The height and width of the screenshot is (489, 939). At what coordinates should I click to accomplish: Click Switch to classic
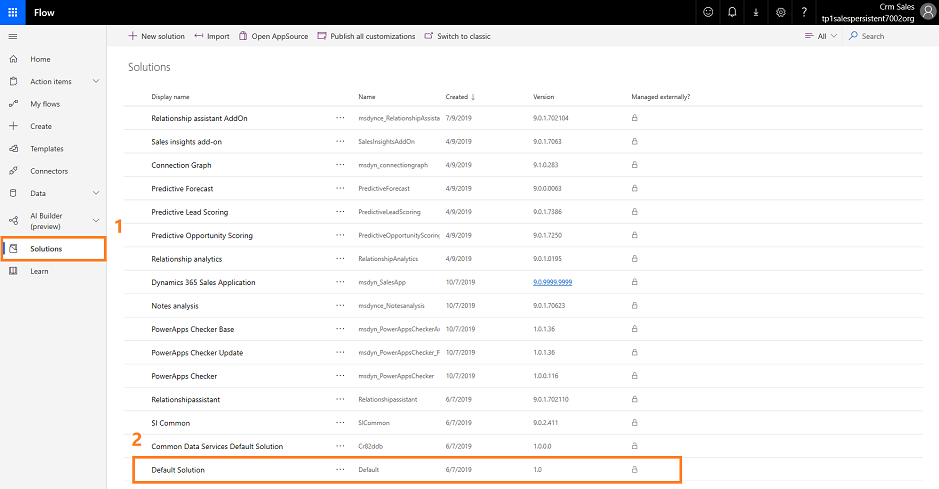[458, 36]
